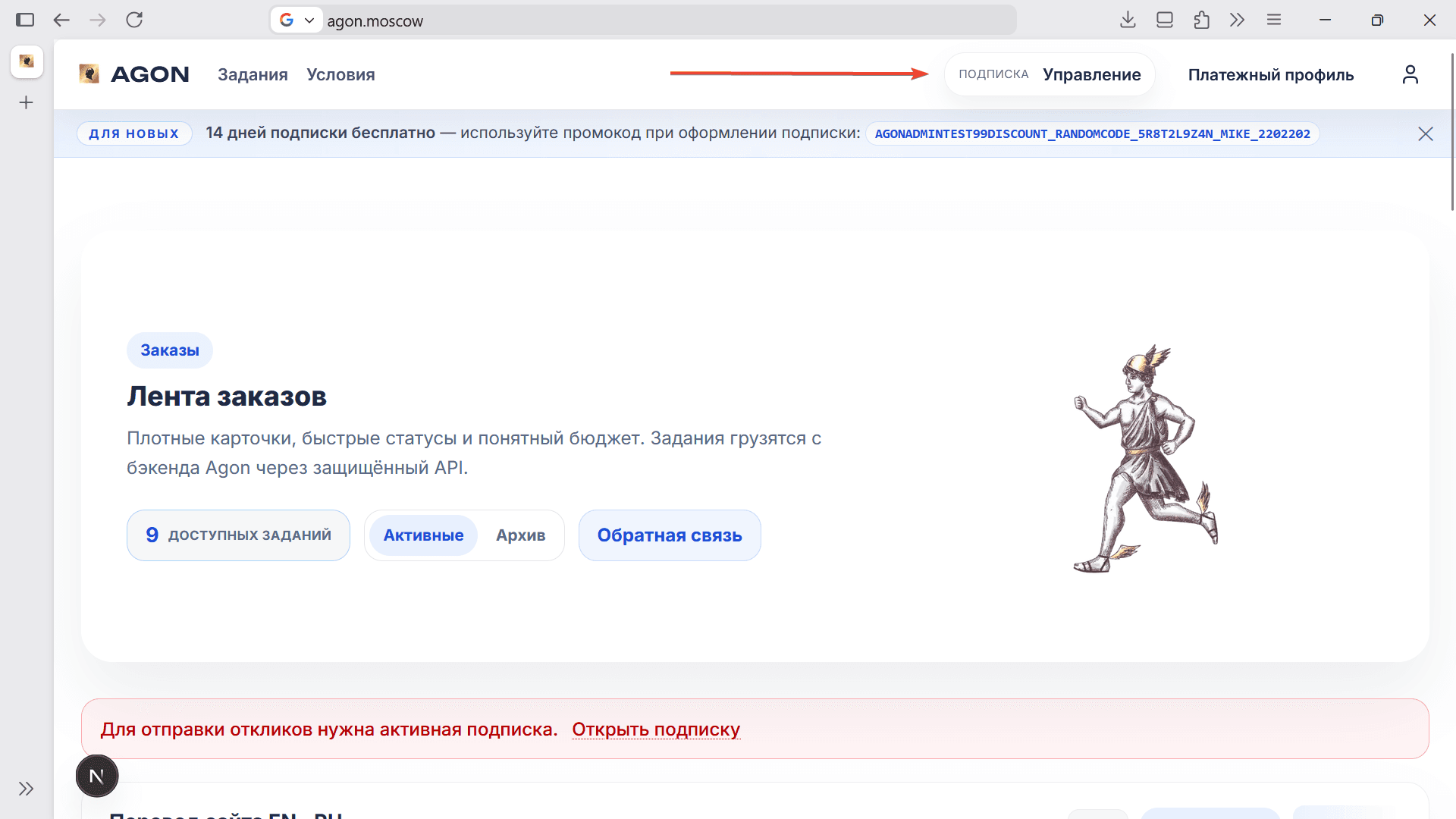
Task: Copy the AGONADMINTEST99DISCOUNT promo code chip
Action: coord(1093,133)
